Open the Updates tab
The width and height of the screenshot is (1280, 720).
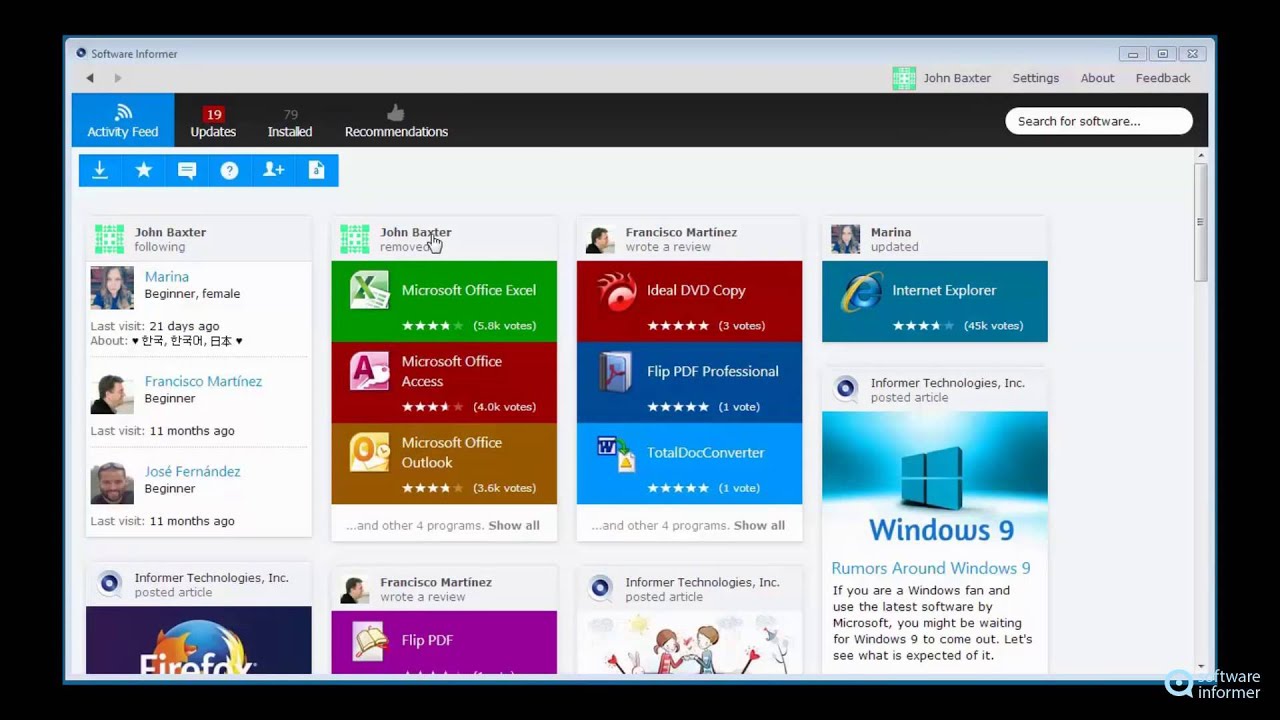(213, 122)
